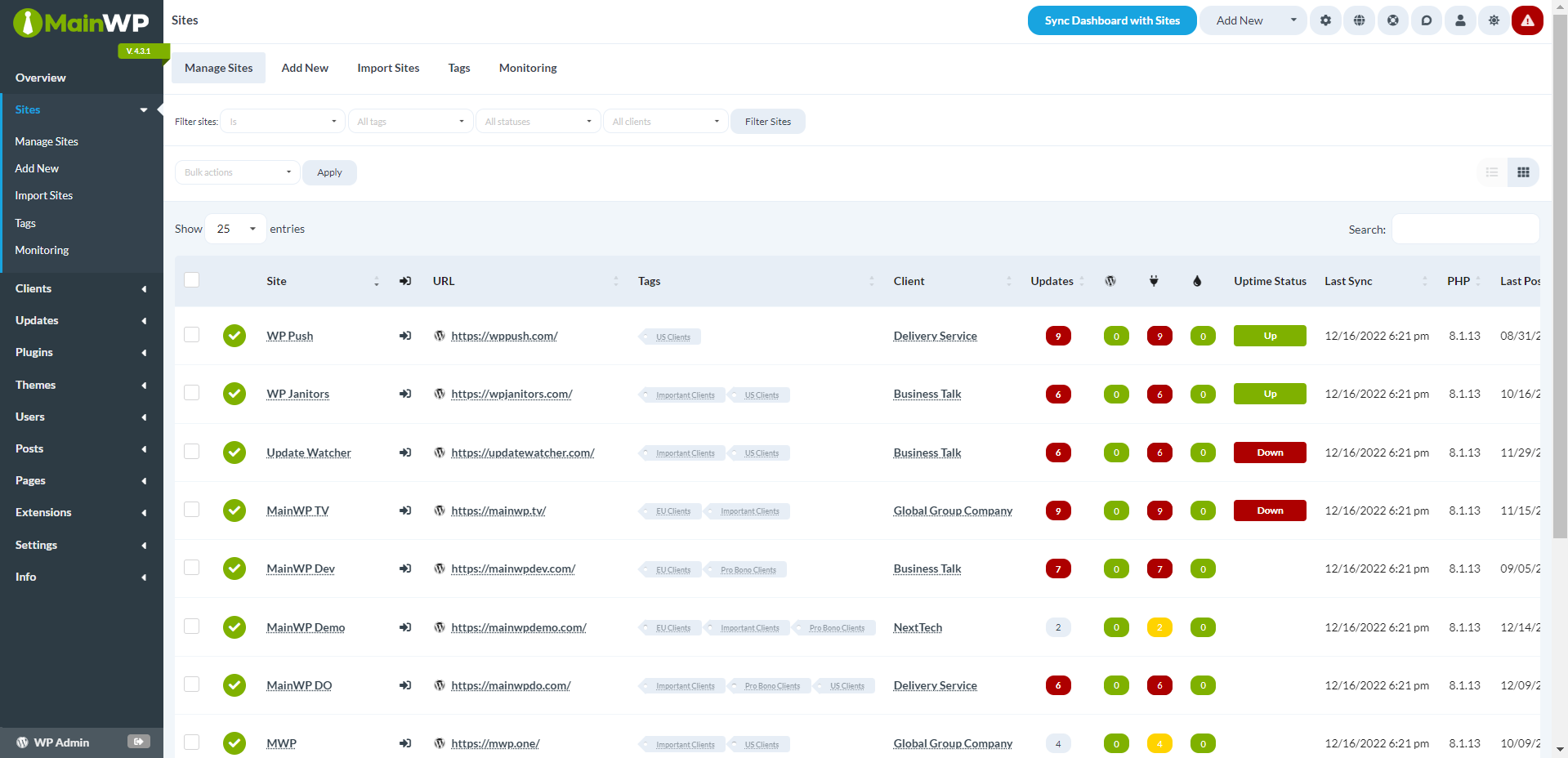The height and width of the screenshot is (758, 1568).
Task: Switch to list view layout icon
Action: (1492, 172)
